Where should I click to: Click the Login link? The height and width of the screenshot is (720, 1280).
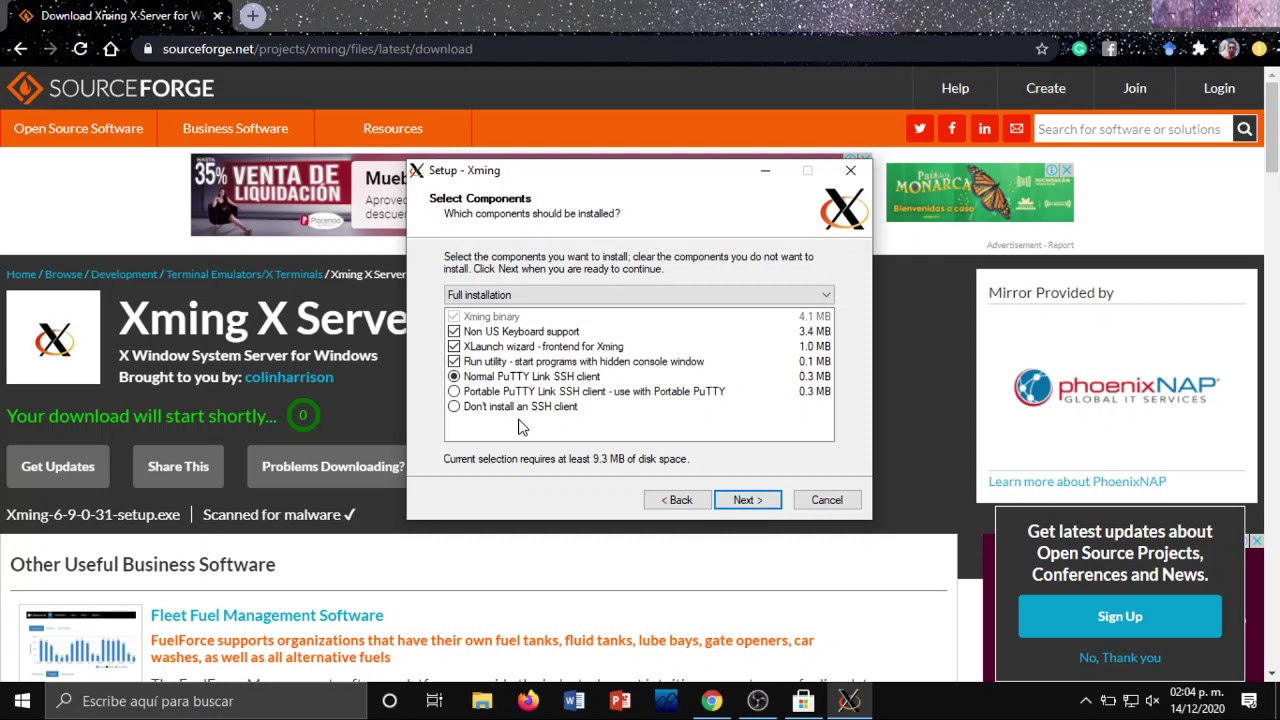(1219, 88)
